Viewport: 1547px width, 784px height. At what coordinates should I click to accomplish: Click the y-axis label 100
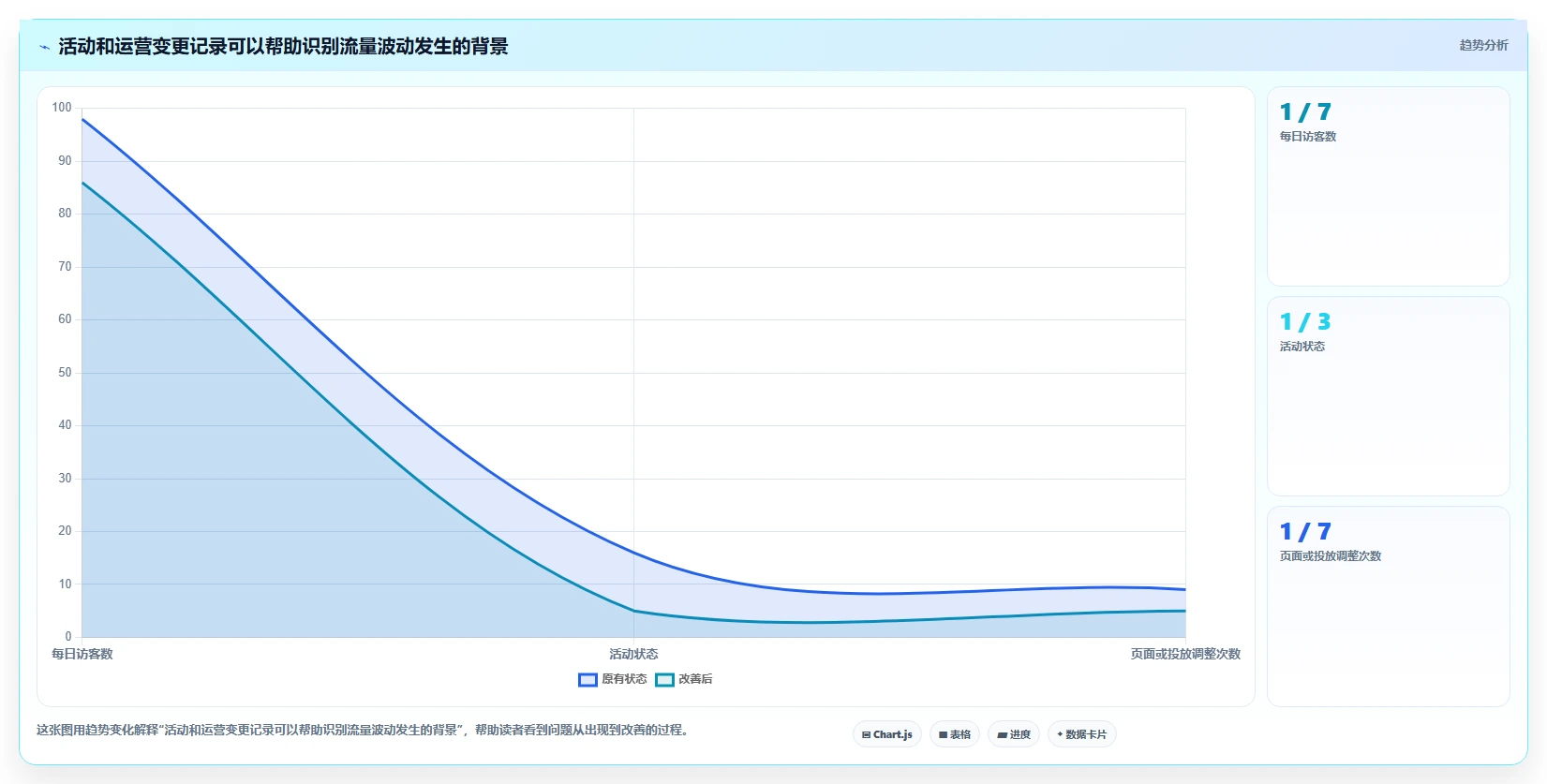pyautogui.click(x=62, y=108)
